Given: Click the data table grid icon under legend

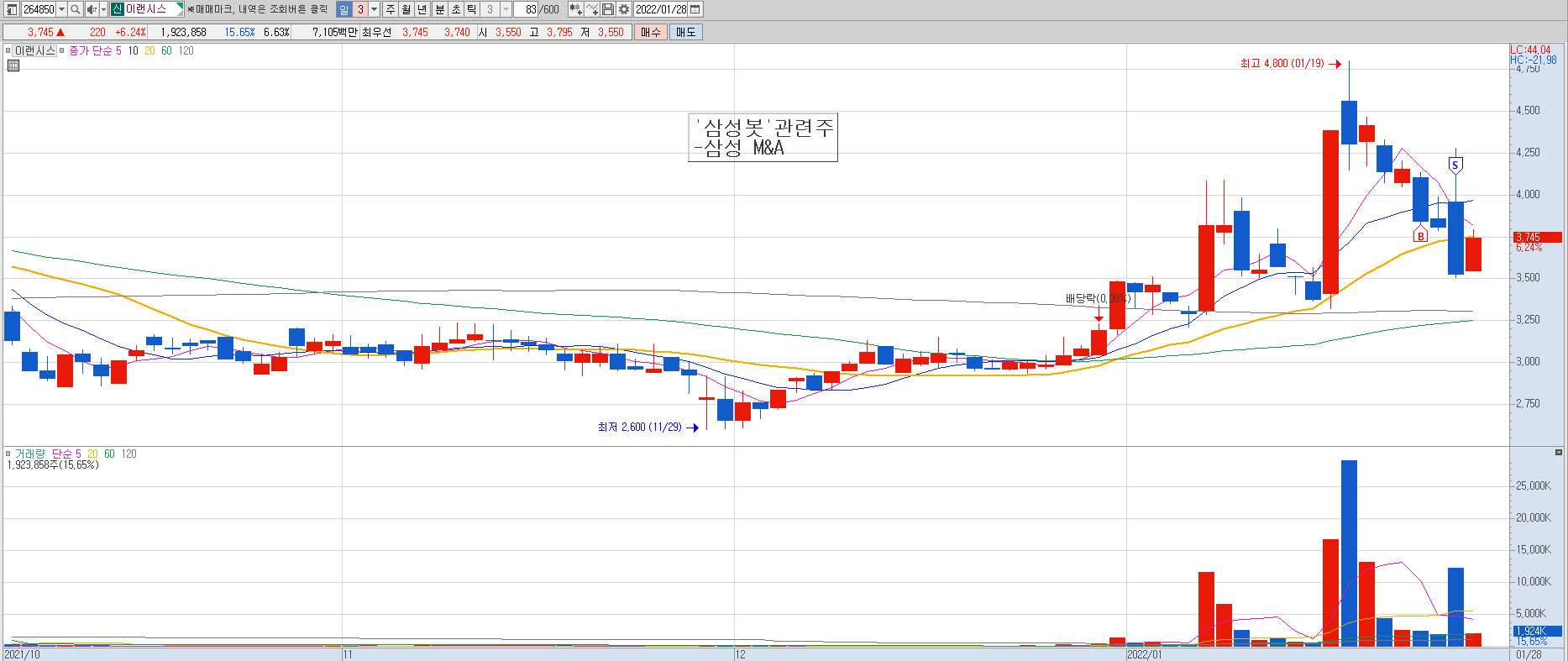Looking at the screenshot, I should [13, 65].
